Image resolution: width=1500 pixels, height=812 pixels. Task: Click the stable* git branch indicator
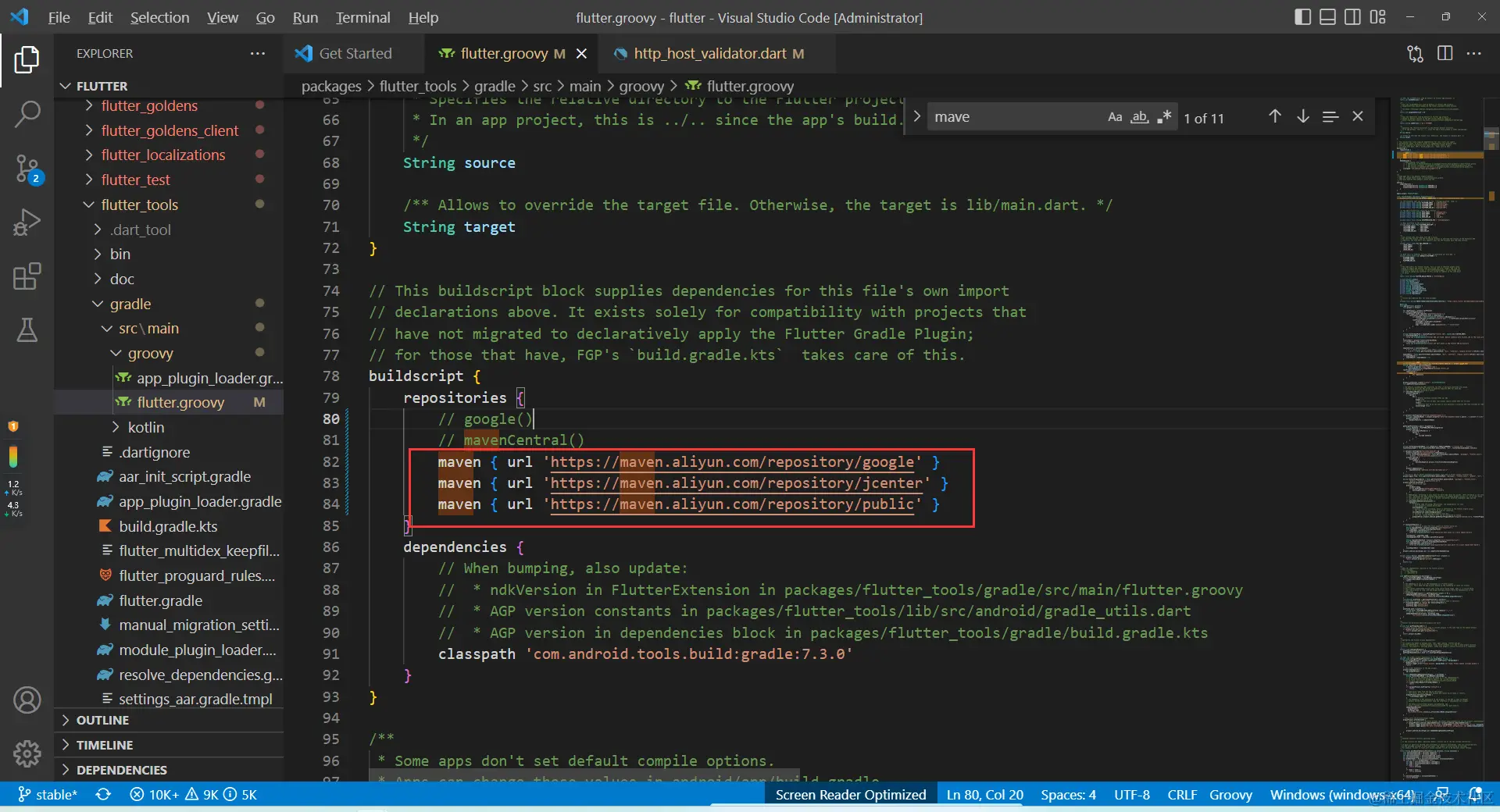48,795
